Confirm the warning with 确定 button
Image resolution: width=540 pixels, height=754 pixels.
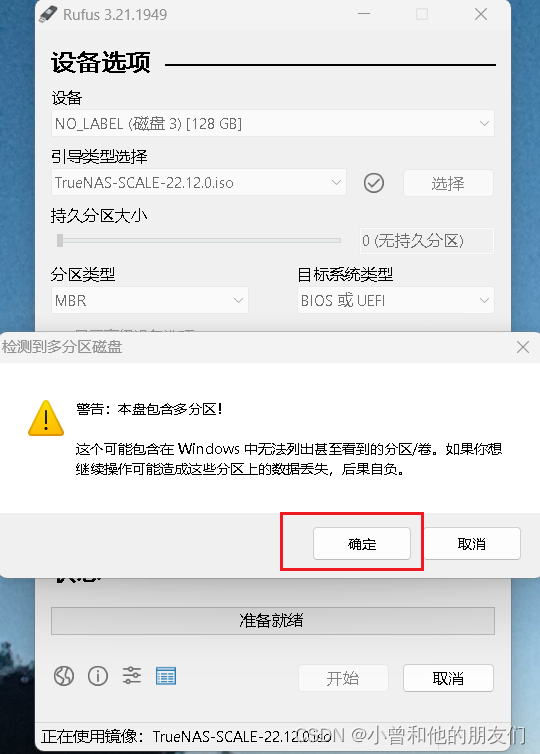pyautogui.click(x=362, y=544)
